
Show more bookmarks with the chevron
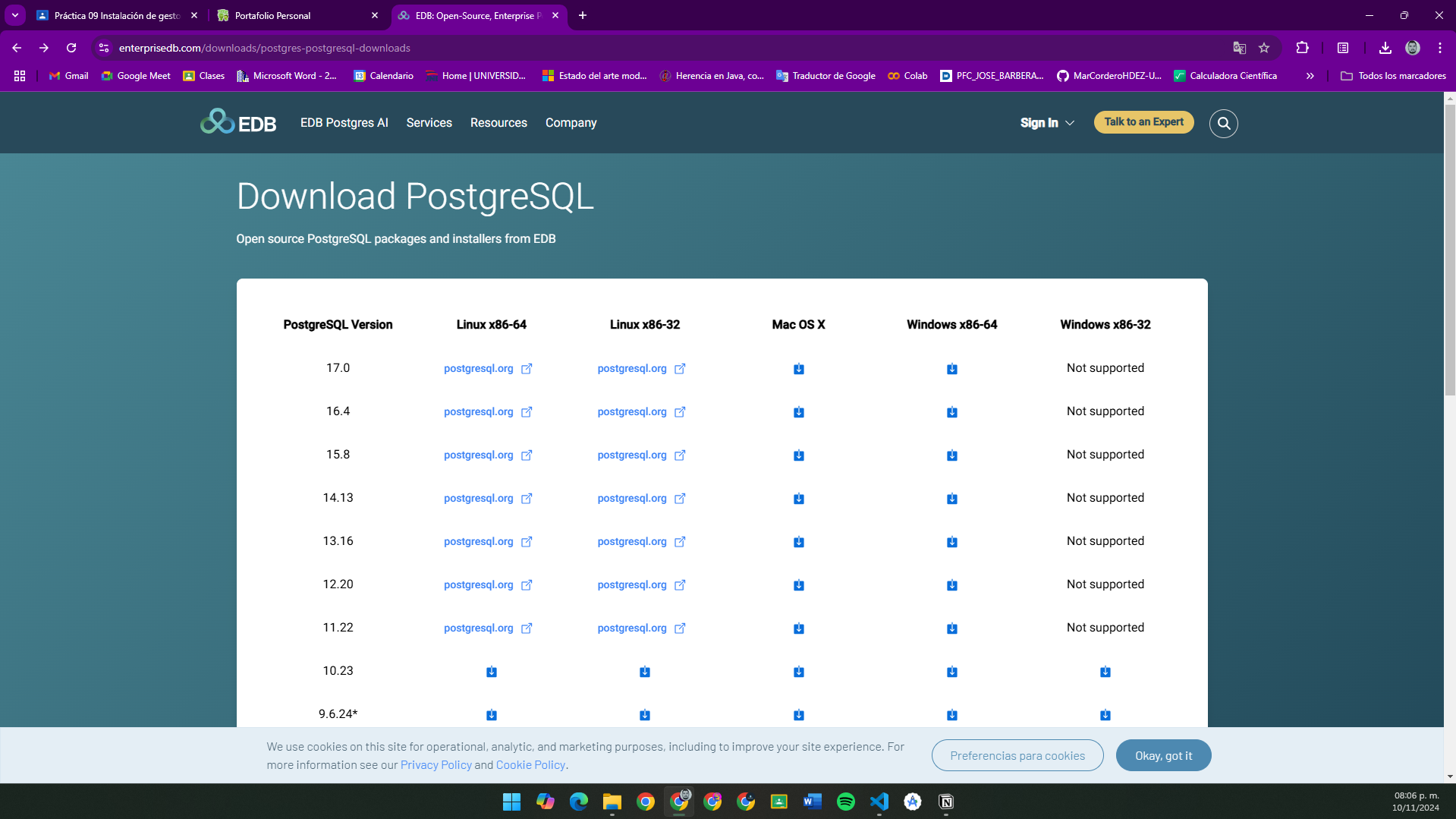coord(1310,76)
